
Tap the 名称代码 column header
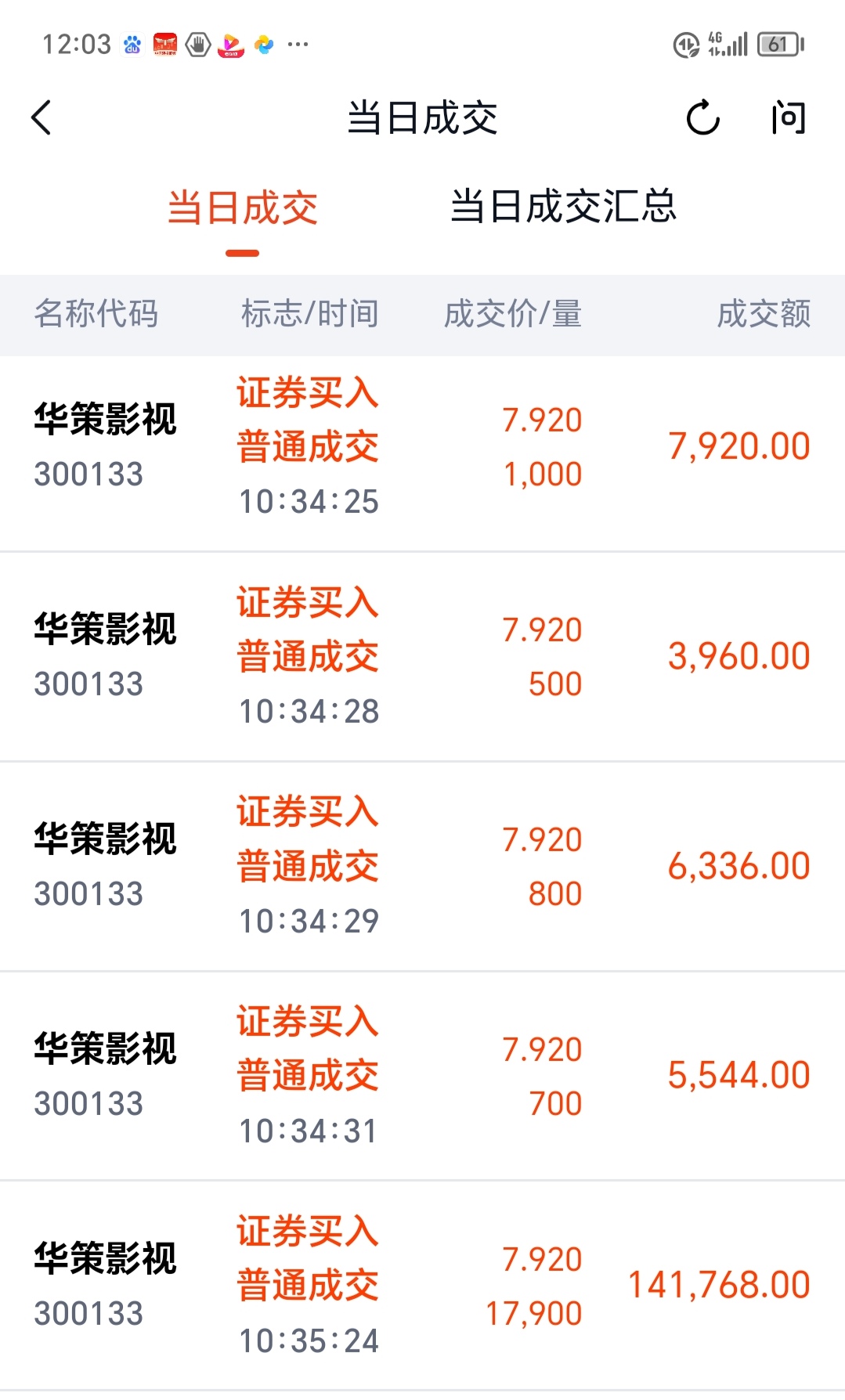[96, 314]
